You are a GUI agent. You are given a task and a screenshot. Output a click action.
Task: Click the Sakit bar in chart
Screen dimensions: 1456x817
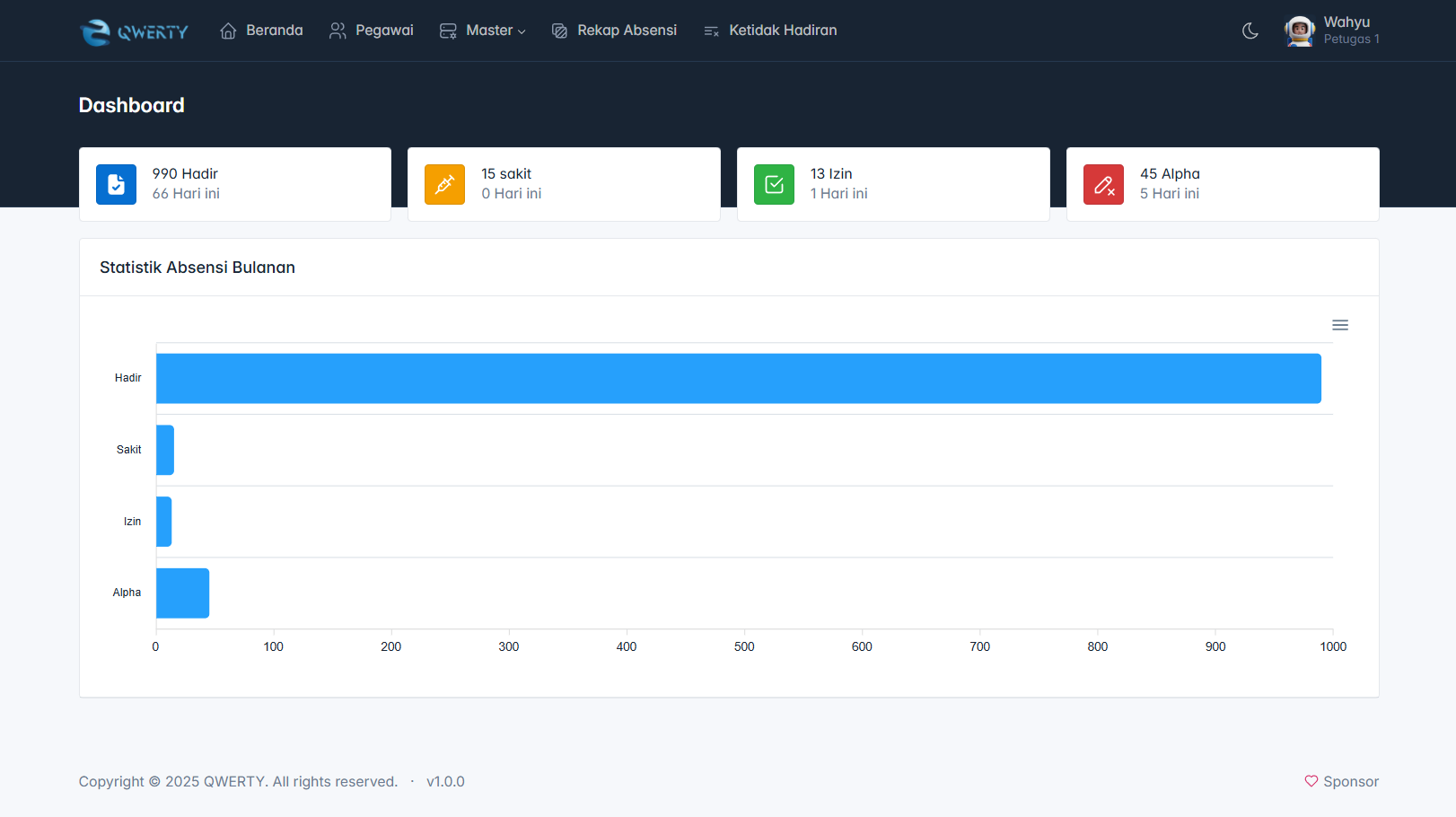tap(165, 450)
